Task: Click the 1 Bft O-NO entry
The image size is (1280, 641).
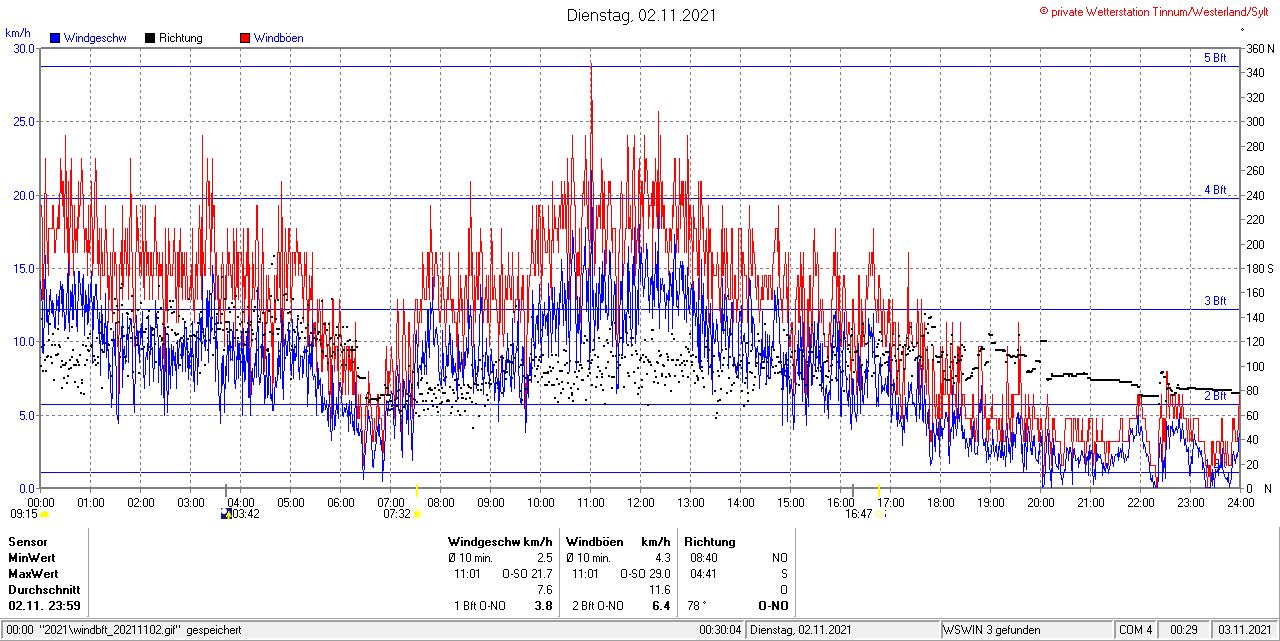Action: [480, 606]
